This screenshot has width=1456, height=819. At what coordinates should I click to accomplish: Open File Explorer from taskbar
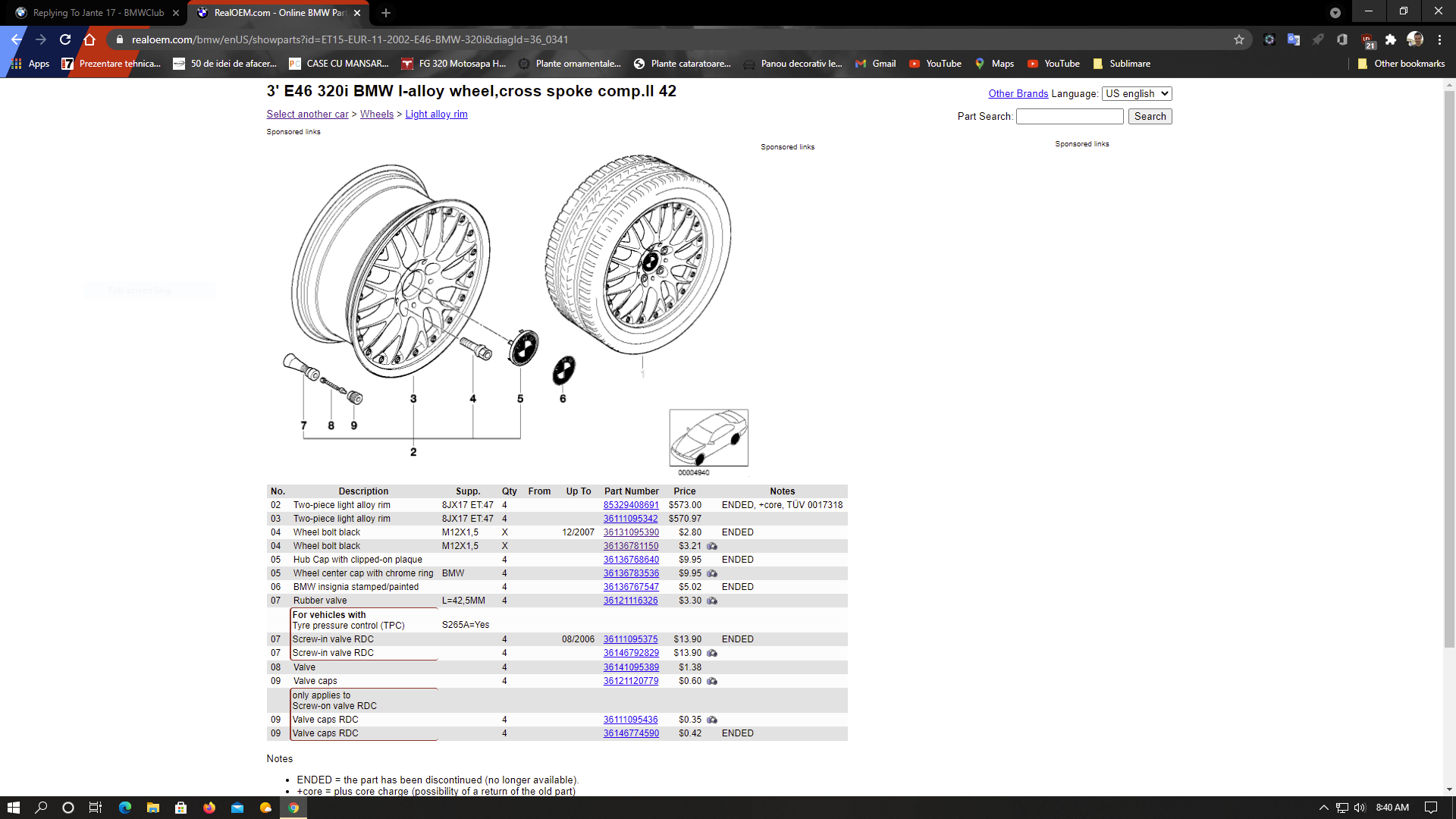[153, 808]
